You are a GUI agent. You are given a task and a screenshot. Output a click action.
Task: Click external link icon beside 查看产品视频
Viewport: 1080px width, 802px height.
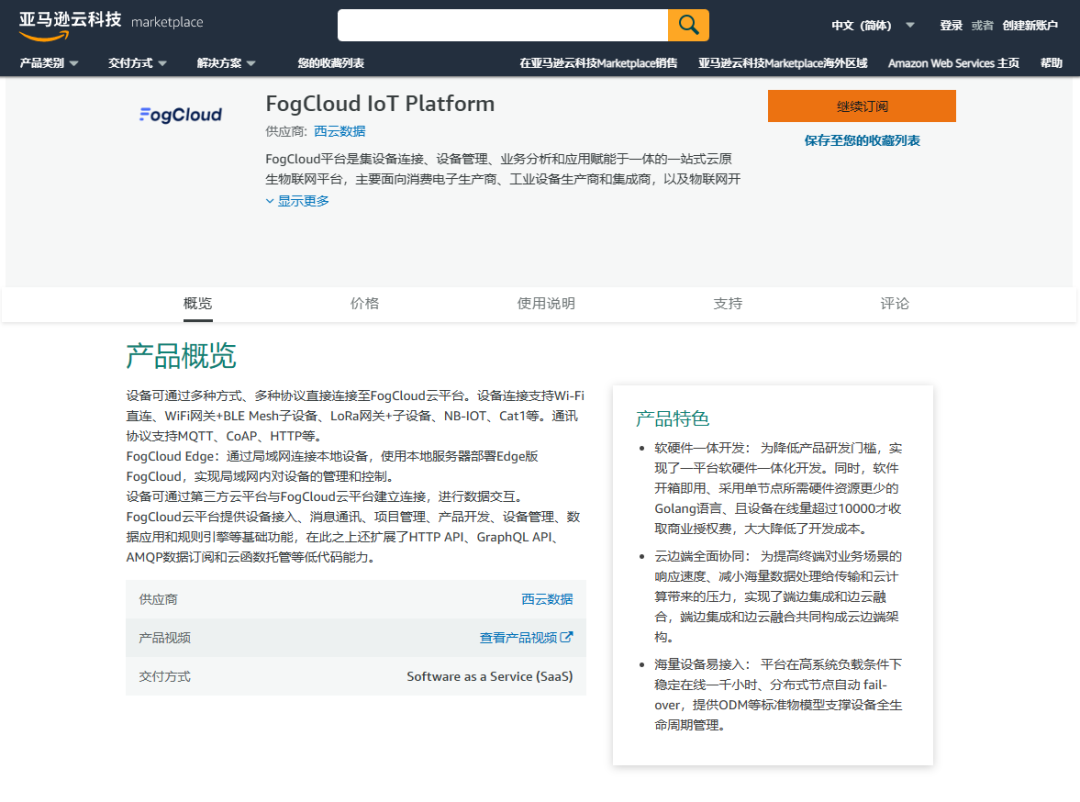pyautogui.click(x=566, y=637)
